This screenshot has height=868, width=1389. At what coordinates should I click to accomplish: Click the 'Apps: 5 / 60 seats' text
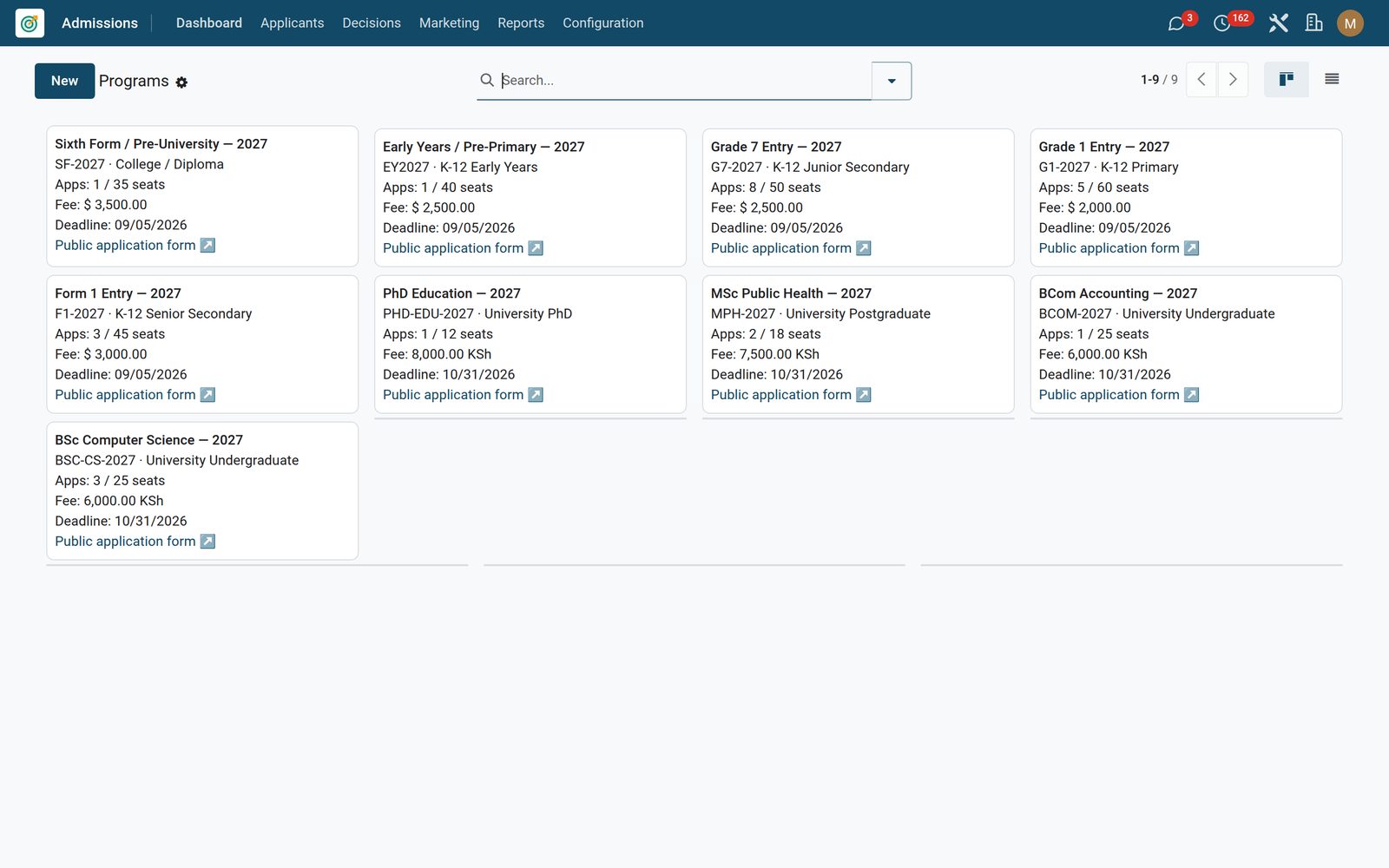1094,187
